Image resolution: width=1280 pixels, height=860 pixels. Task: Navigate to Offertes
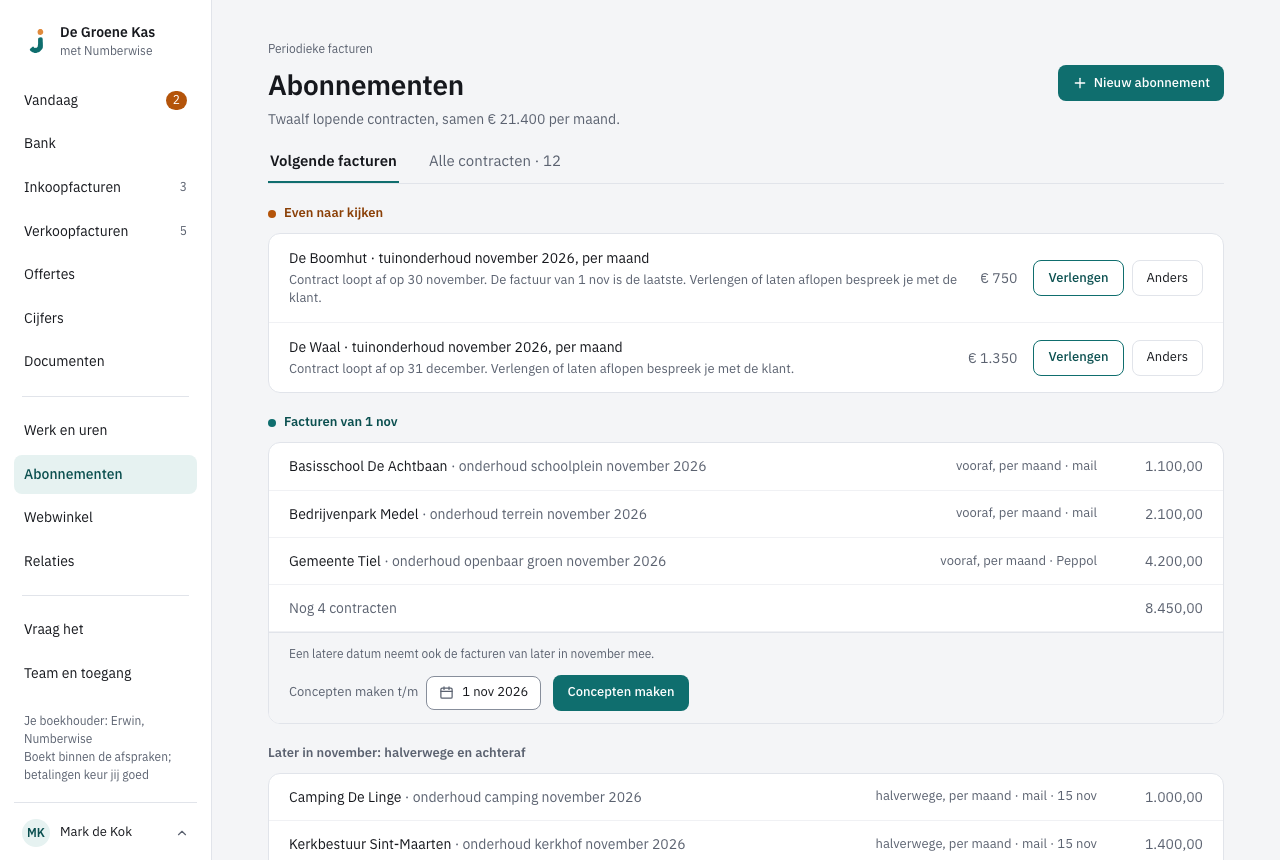coord(105,274)
